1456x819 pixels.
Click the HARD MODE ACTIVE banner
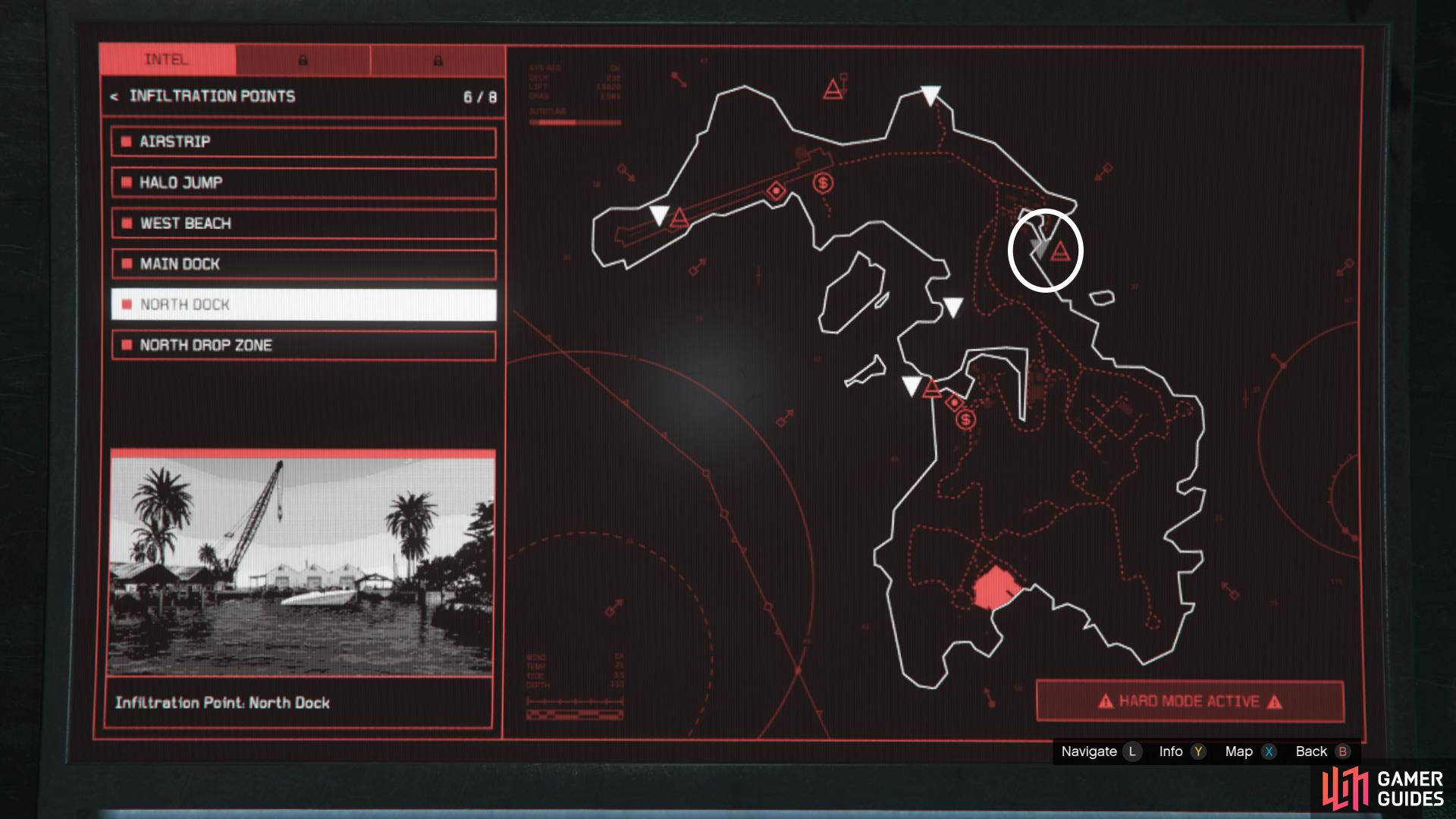[x=1190, y=701]
